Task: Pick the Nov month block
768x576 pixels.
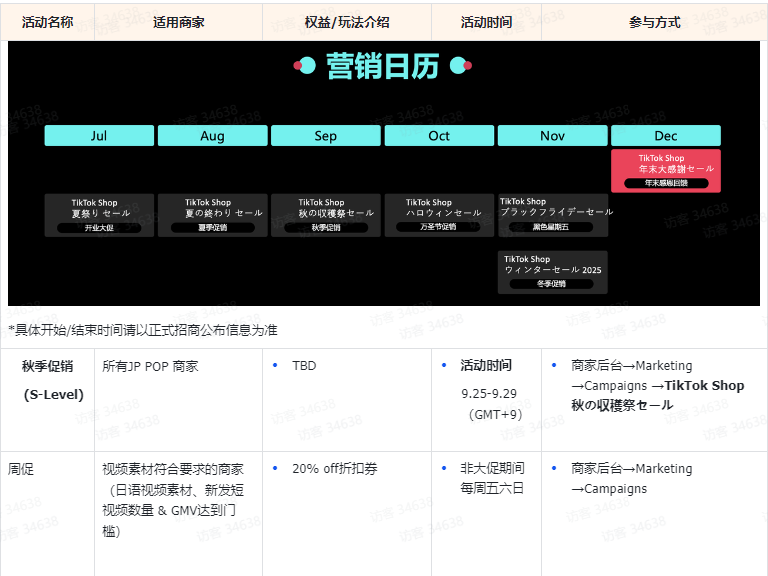Action: pyautogui.click(x=552, y=136)
